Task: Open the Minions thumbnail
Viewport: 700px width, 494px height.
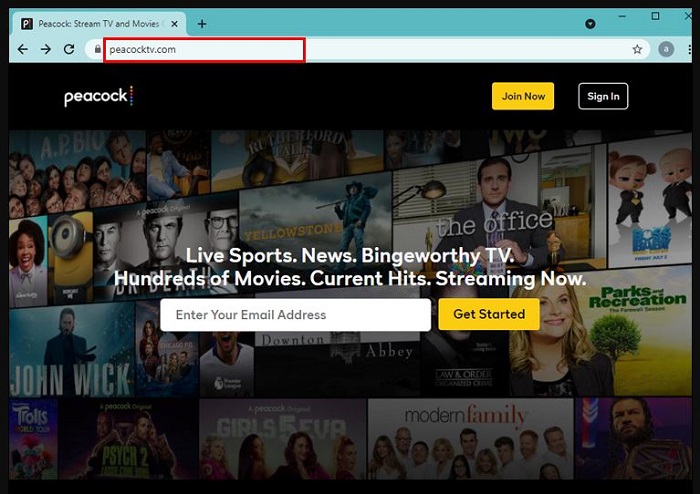Action: pos(70,259)
